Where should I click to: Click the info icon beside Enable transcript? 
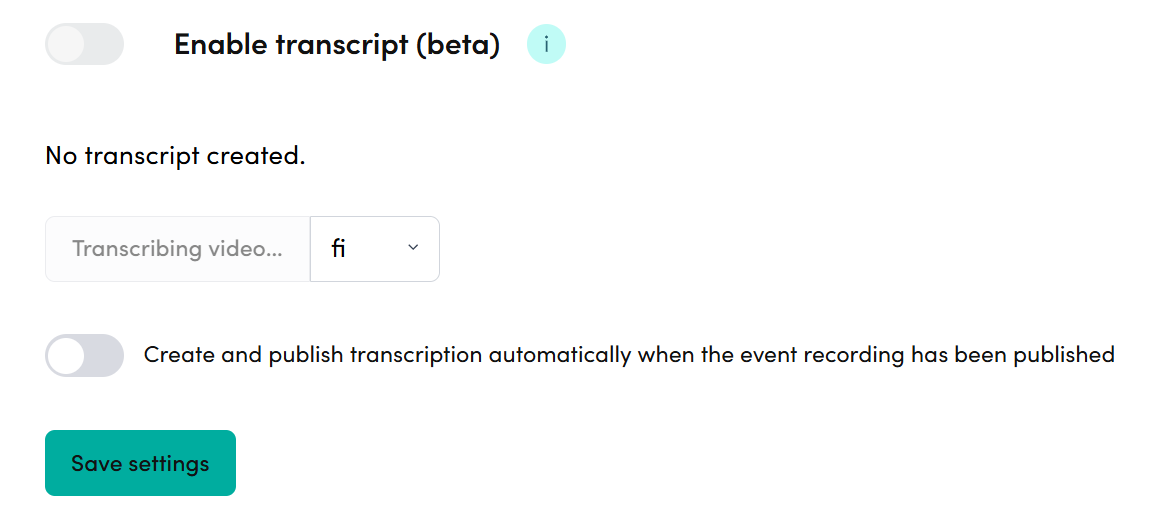click(546, 45)
